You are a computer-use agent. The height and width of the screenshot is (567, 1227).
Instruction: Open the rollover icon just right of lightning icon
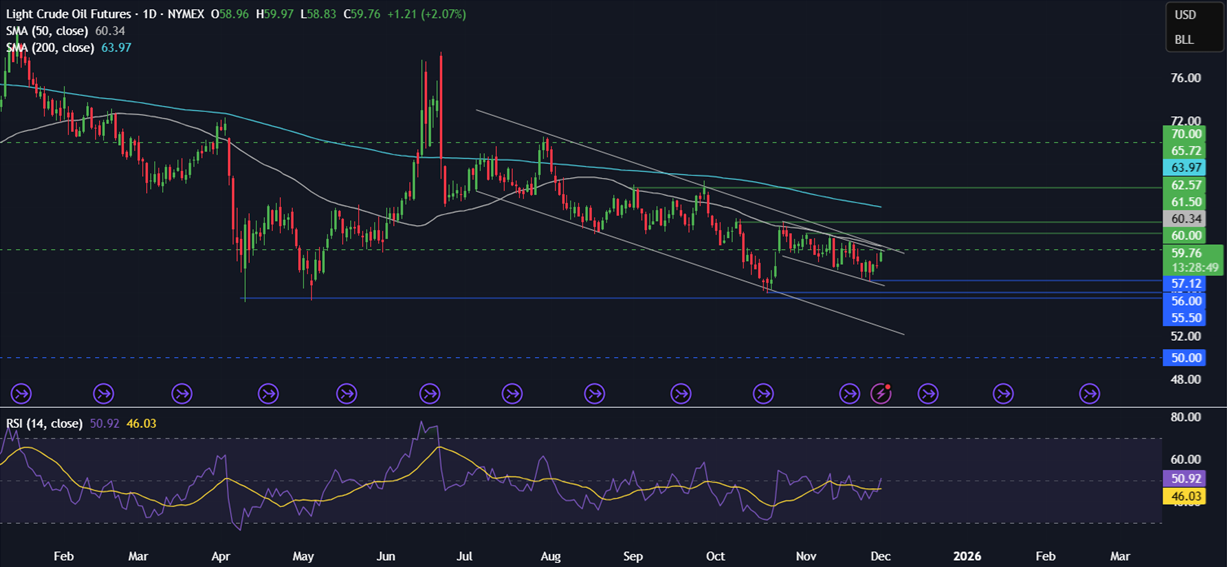[927, 394]
